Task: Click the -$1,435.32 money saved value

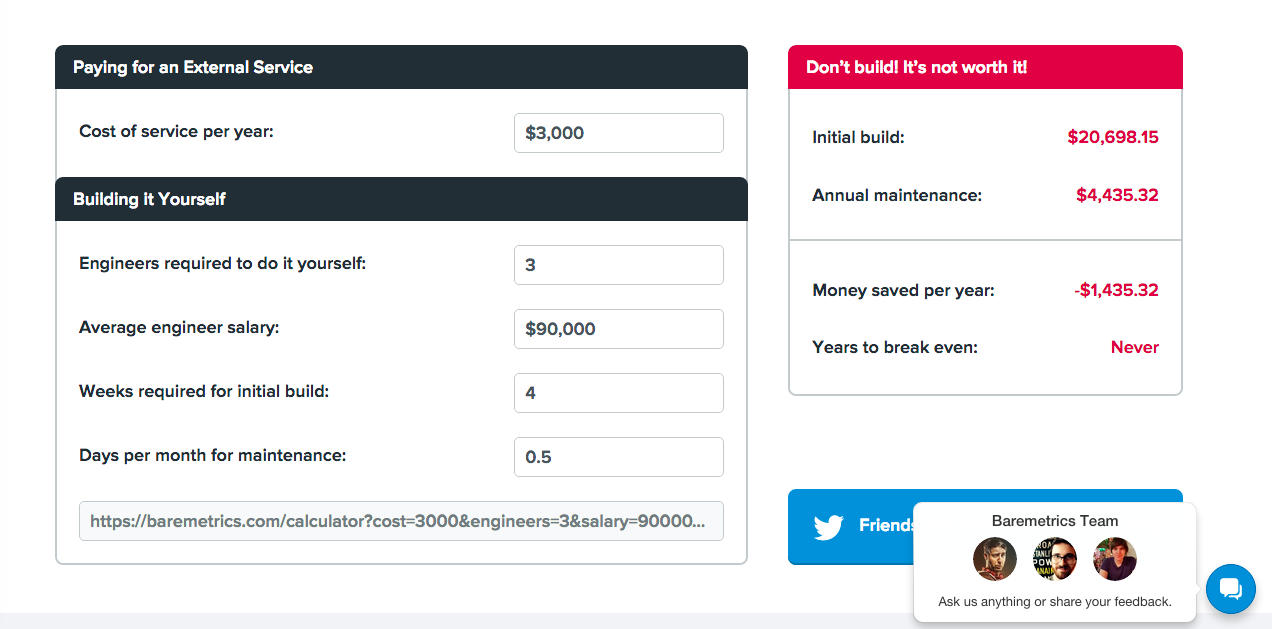Action: pyautogui.click(x=1116, y=291)
